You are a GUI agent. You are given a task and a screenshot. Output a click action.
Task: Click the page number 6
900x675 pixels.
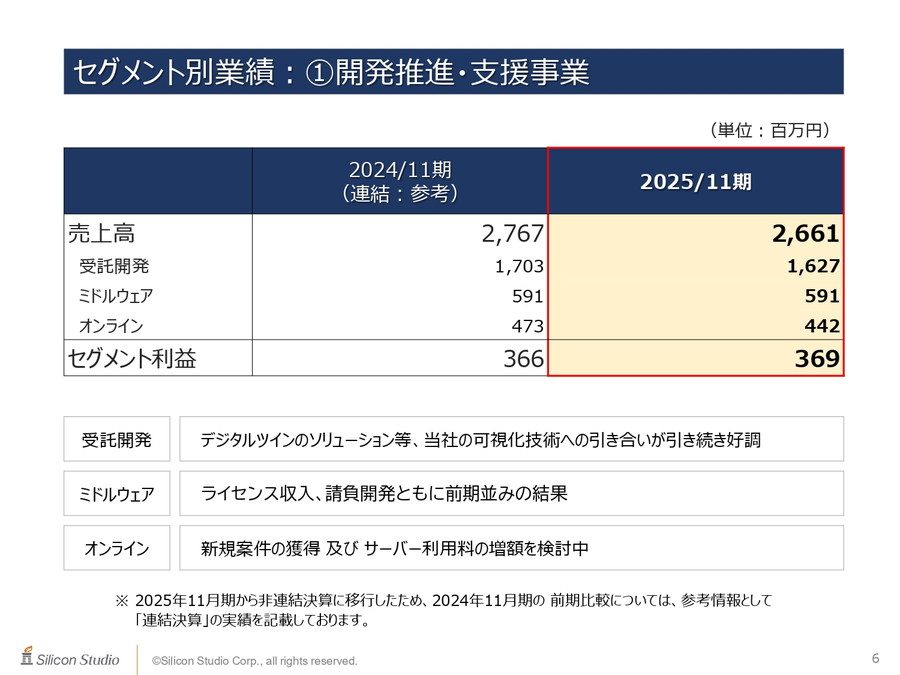pos(876,658)
